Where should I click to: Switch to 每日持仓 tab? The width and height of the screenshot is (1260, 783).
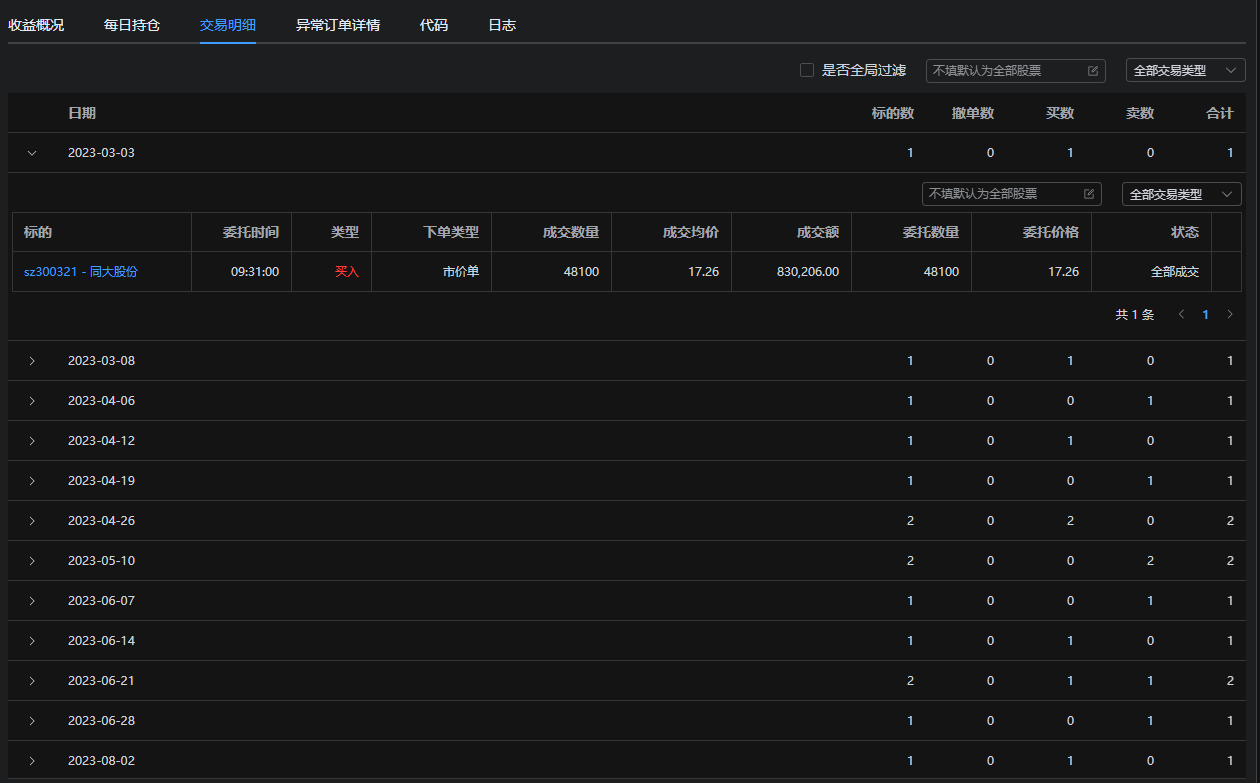click(x=132, y=25)
